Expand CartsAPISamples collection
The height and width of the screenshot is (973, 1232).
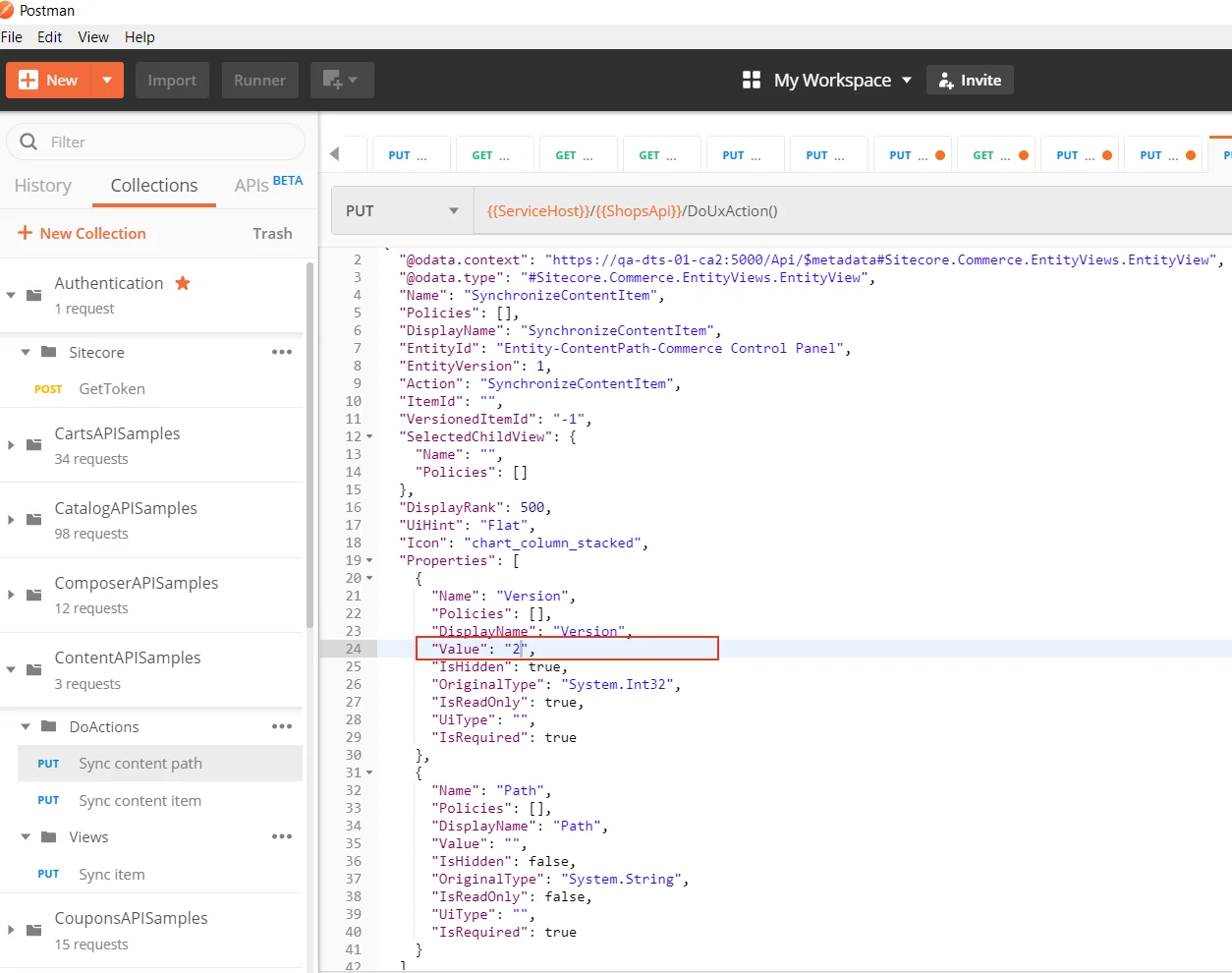coord(11,444)
